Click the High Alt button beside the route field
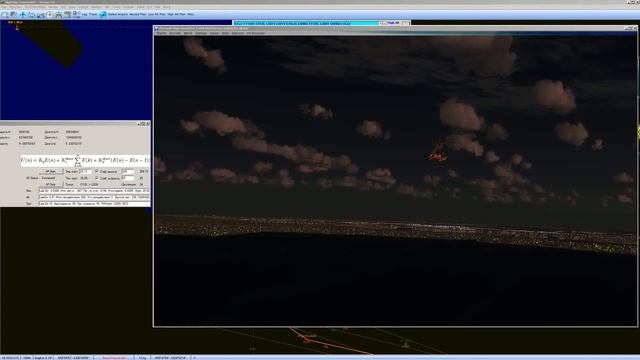 (x=393, y=23)
